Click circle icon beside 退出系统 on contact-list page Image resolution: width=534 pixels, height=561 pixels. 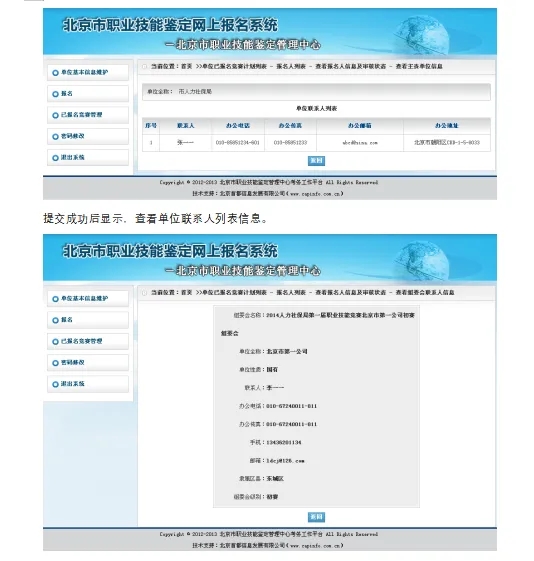[55, 158]
